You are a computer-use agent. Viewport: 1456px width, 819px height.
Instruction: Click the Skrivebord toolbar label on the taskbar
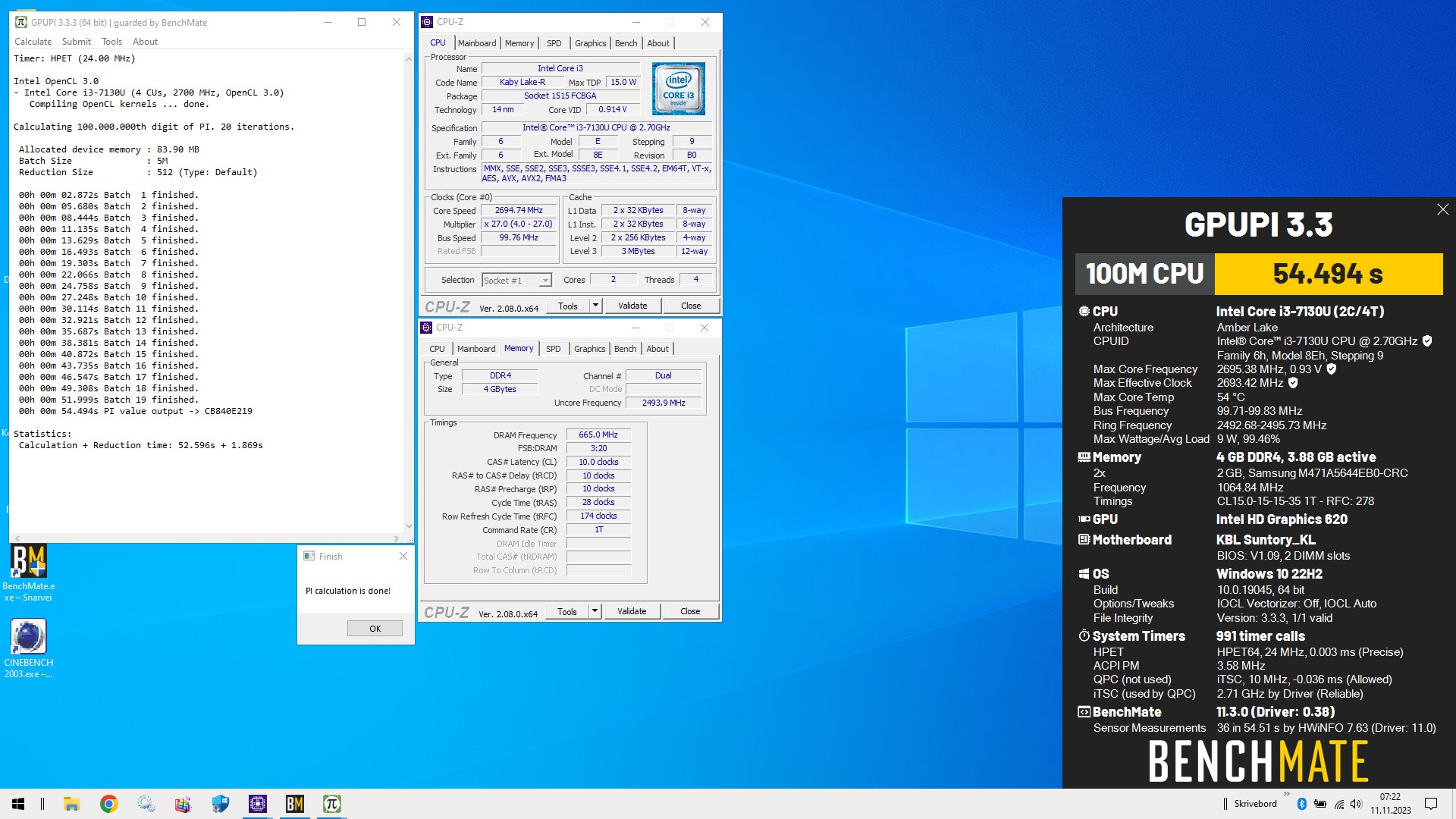[1255, 804]
